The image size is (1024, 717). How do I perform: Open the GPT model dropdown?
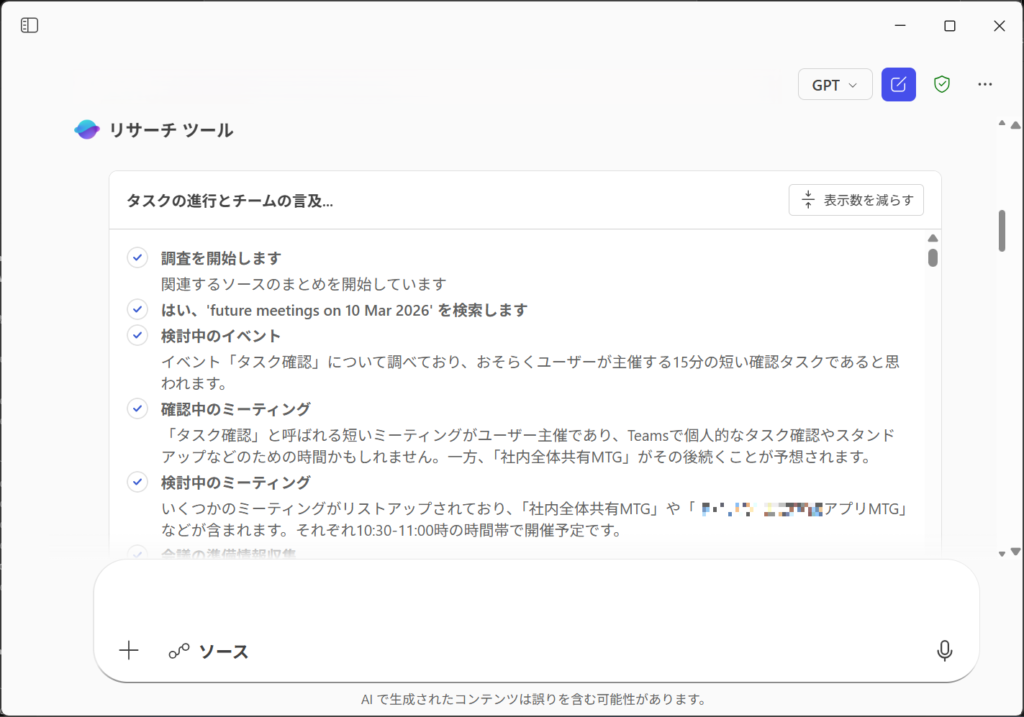[x=835, y=85]
